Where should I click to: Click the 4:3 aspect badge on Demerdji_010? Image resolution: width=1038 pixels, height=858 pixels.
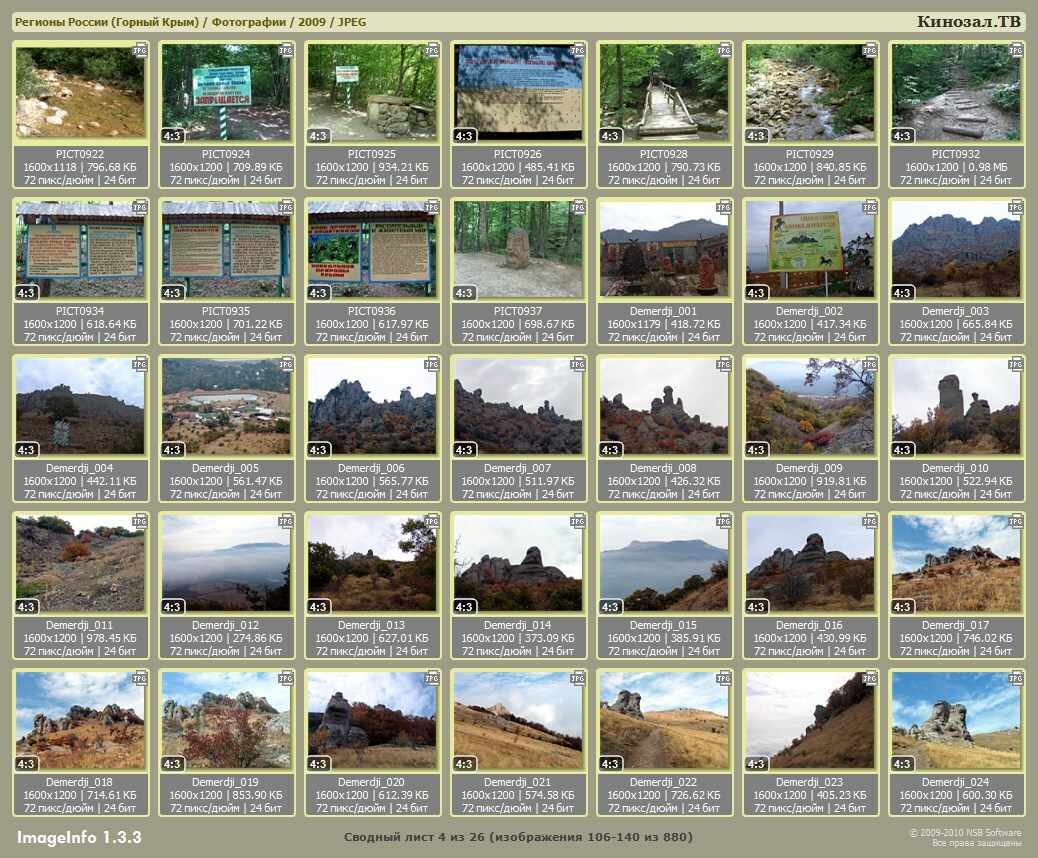click(x=903, y=450)
